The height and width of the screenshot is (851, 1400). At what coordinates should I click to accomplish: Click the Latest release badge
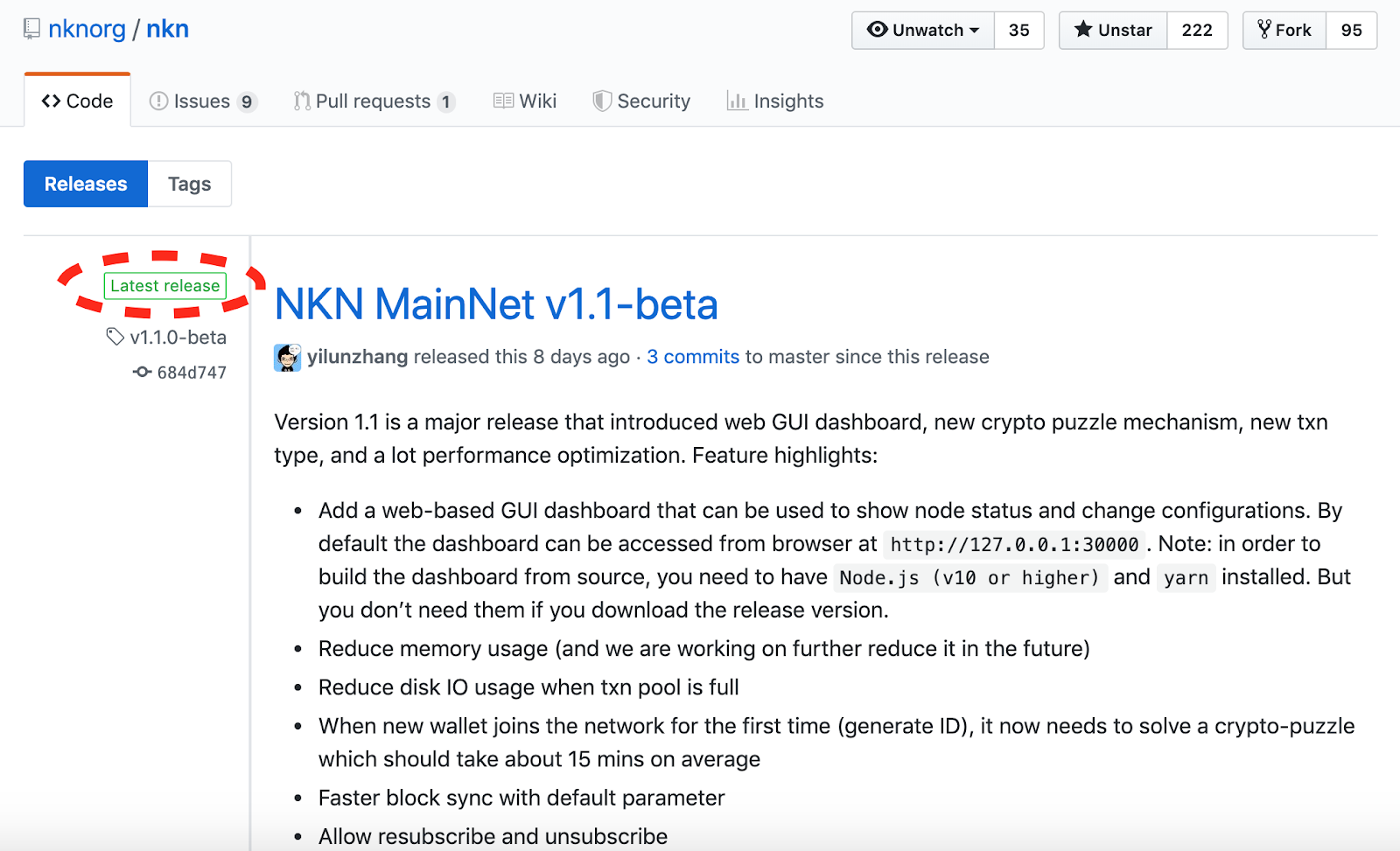coord(164,285)
